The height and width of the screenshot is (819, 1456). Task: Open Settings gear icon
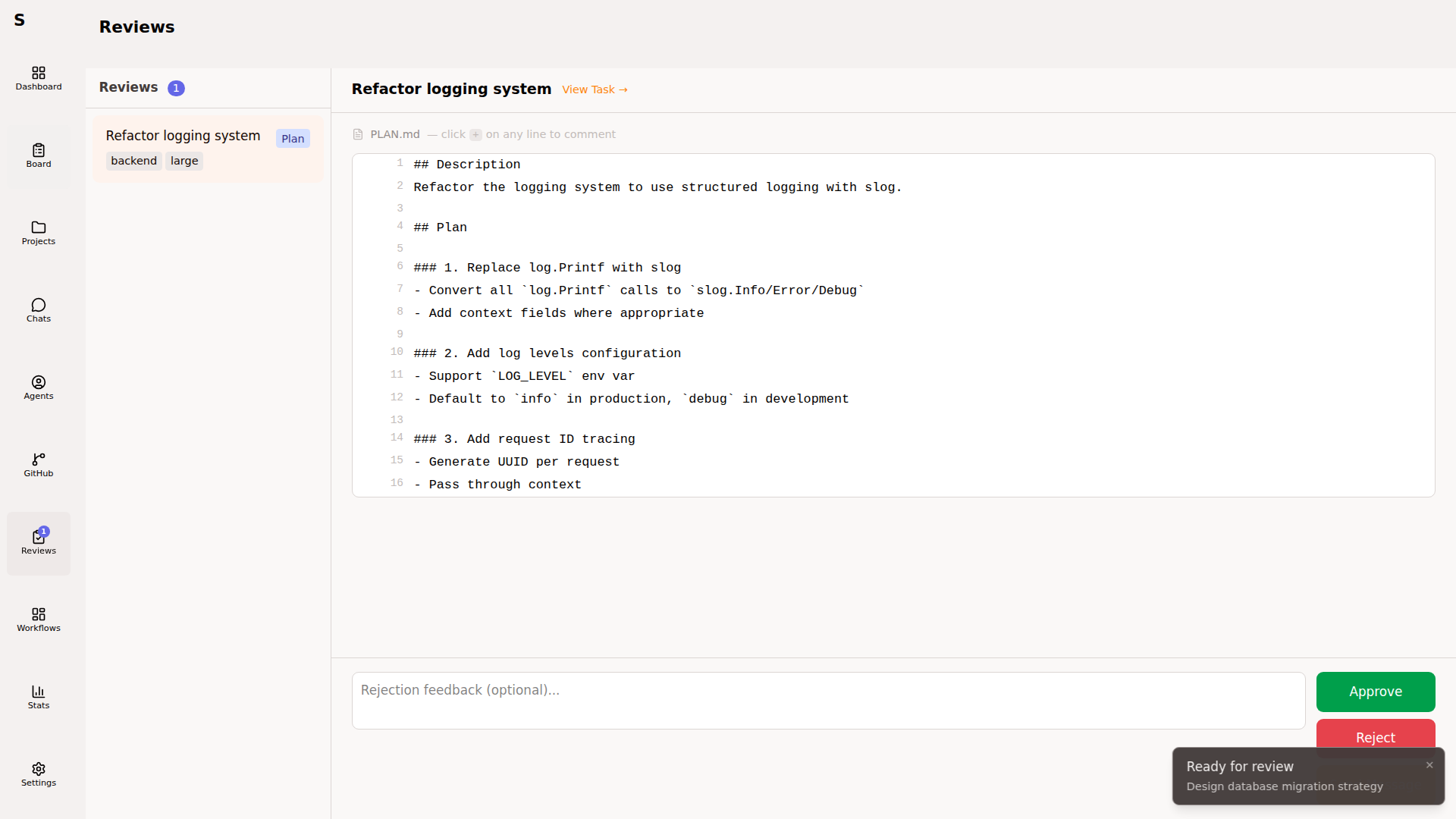pyautogui.click(x=39, y=773)
